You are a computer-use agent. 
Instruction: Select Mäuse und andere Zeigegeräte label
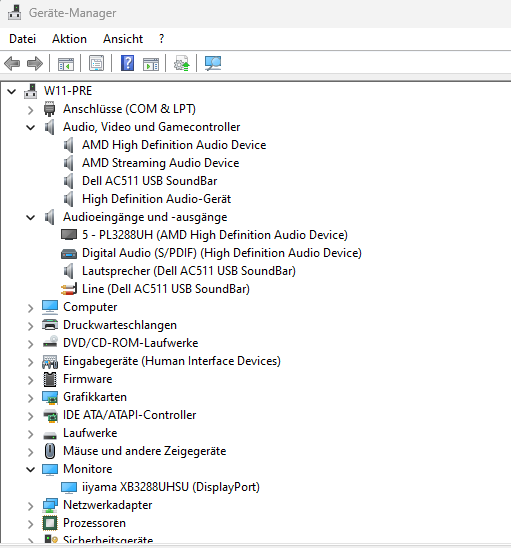point(144,451)
